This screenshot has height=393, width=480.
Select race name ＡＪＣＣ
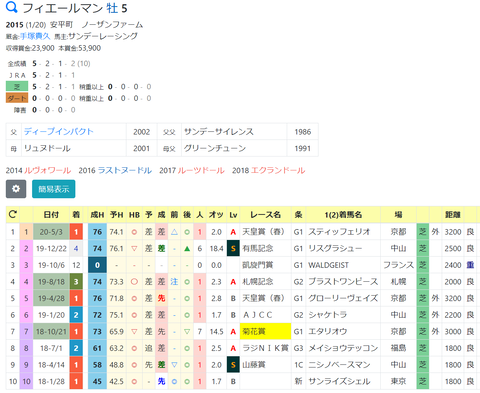tap(257, 315)
